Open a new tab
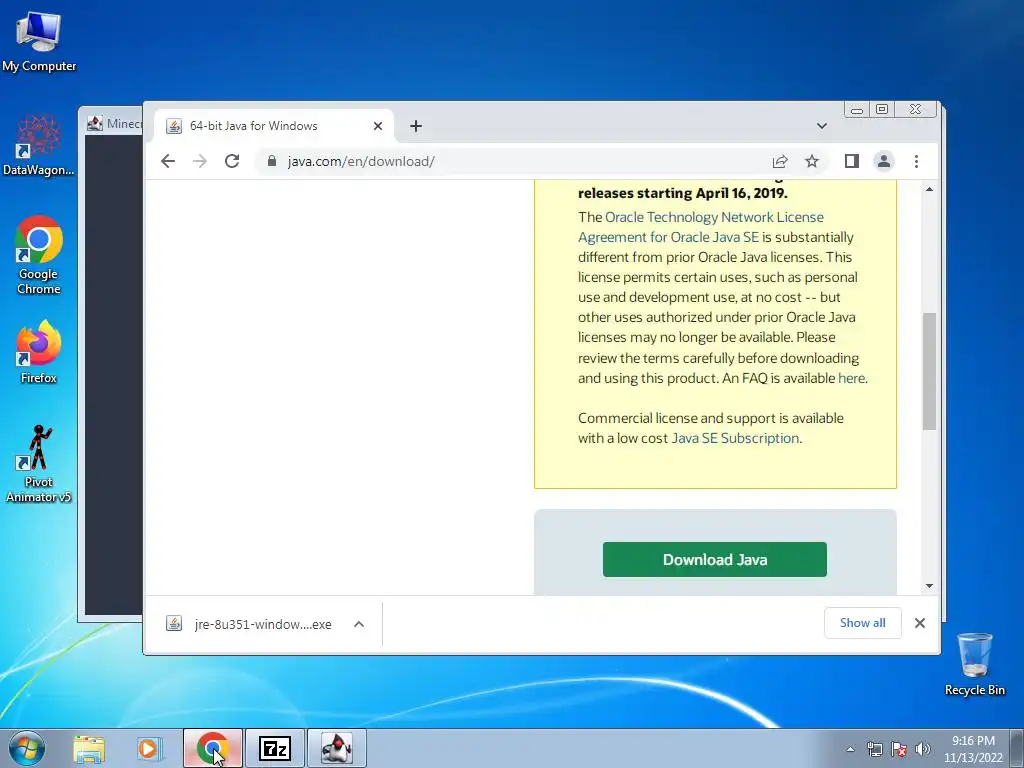 coord(416,126)
